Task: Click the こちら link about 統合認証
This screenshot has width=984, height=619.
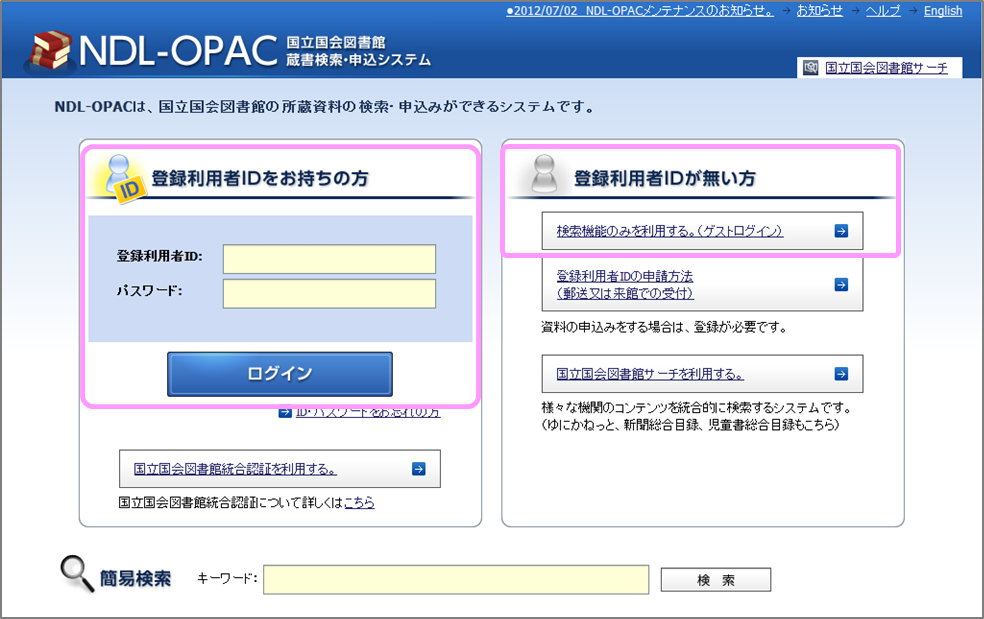Action: 359,502
